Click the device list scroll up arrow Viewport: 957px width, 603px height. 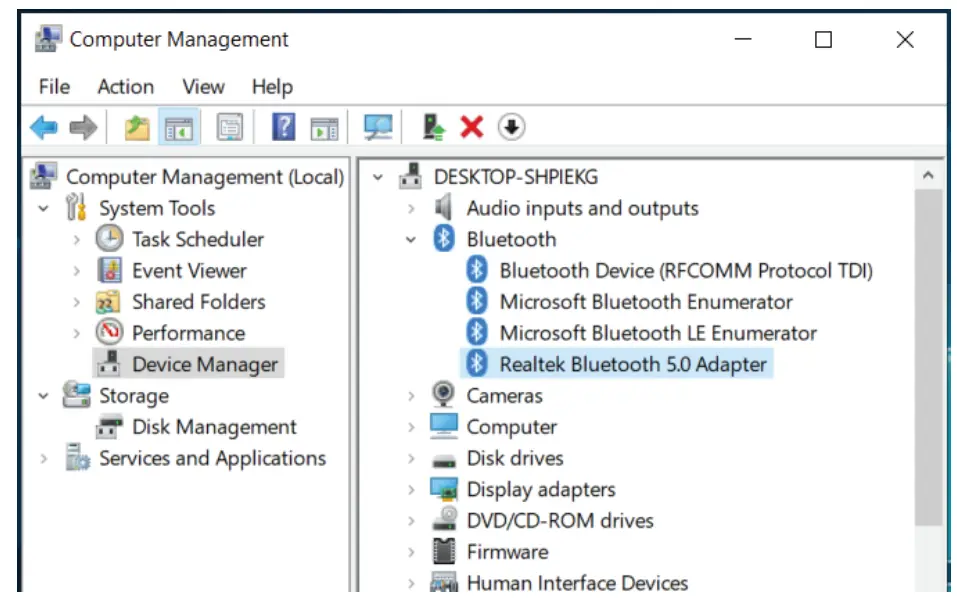928,177
